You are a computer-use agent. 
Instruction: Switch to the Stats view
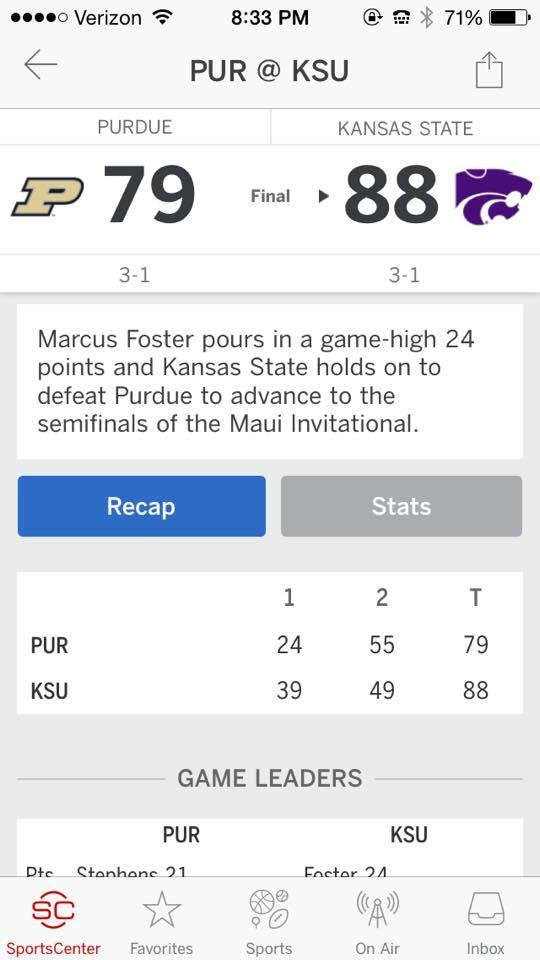[x=402, y=506]
